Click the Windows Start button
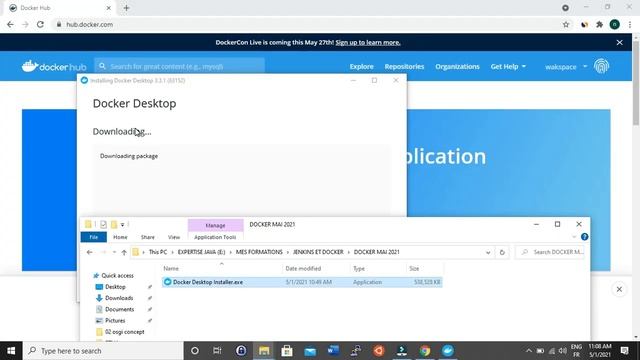The height and width of the screenshot is (360, 640). tap(11, 351)
